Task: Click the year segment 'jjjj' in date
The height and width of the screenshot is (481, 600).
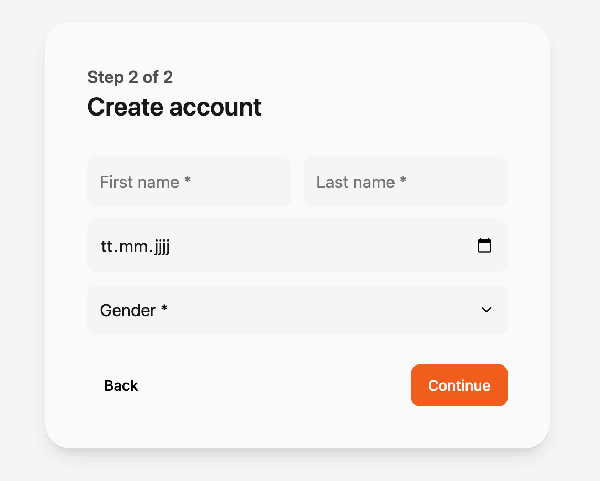Action: (x=160, y=246)
